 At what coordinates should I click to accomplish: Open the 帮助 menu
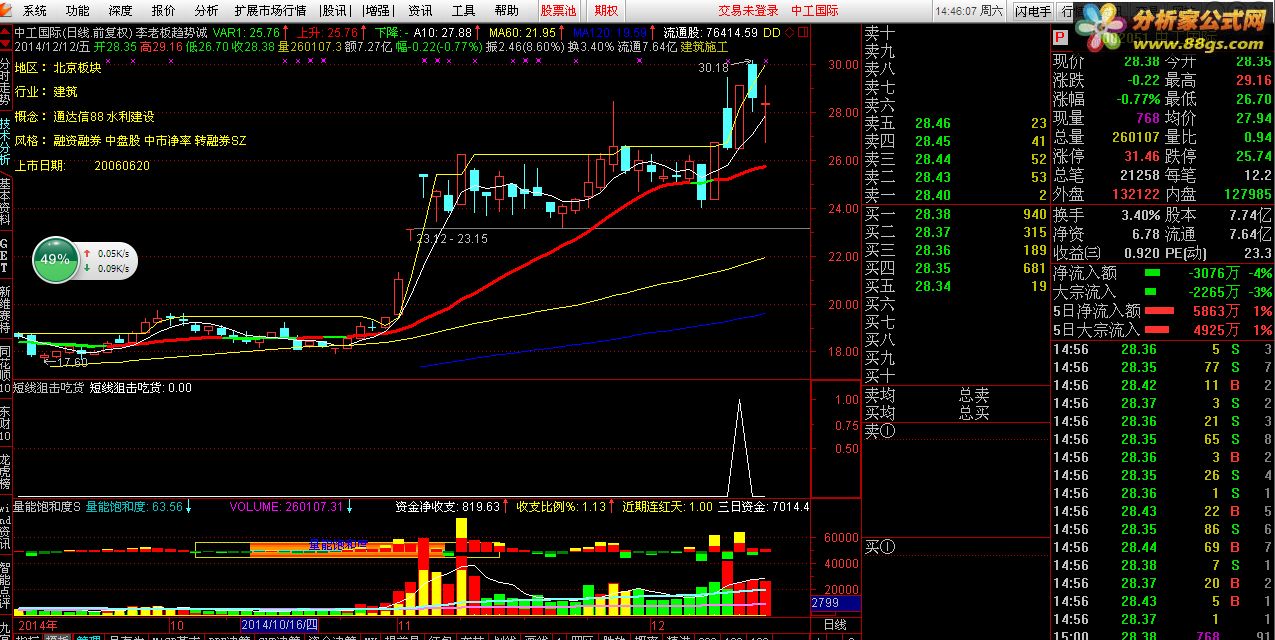(x=506, y=11)
